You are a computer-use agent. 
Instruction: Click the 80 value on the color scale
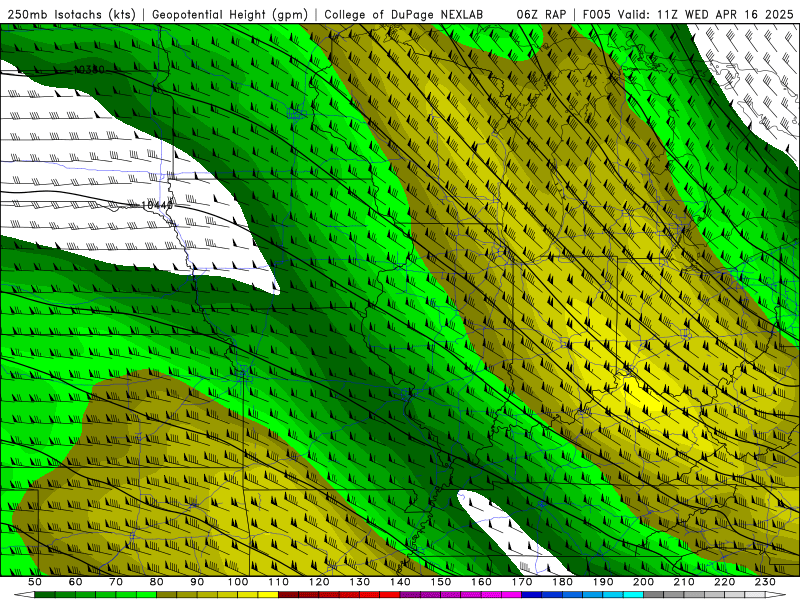tap(157, 582)
